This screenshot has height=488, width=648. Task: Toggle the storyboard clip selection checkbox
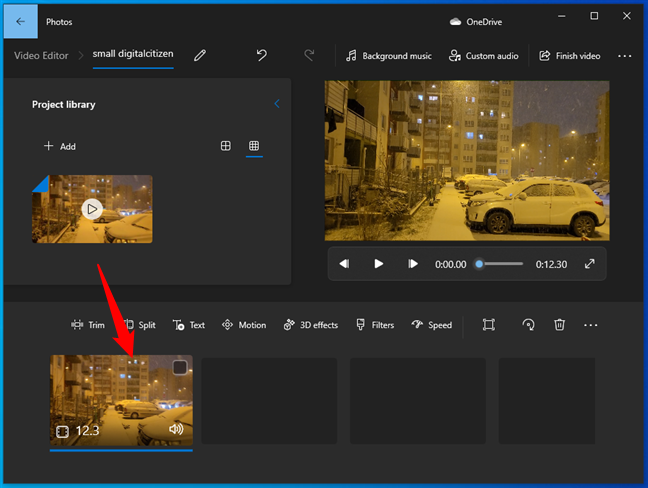(180, 367)
